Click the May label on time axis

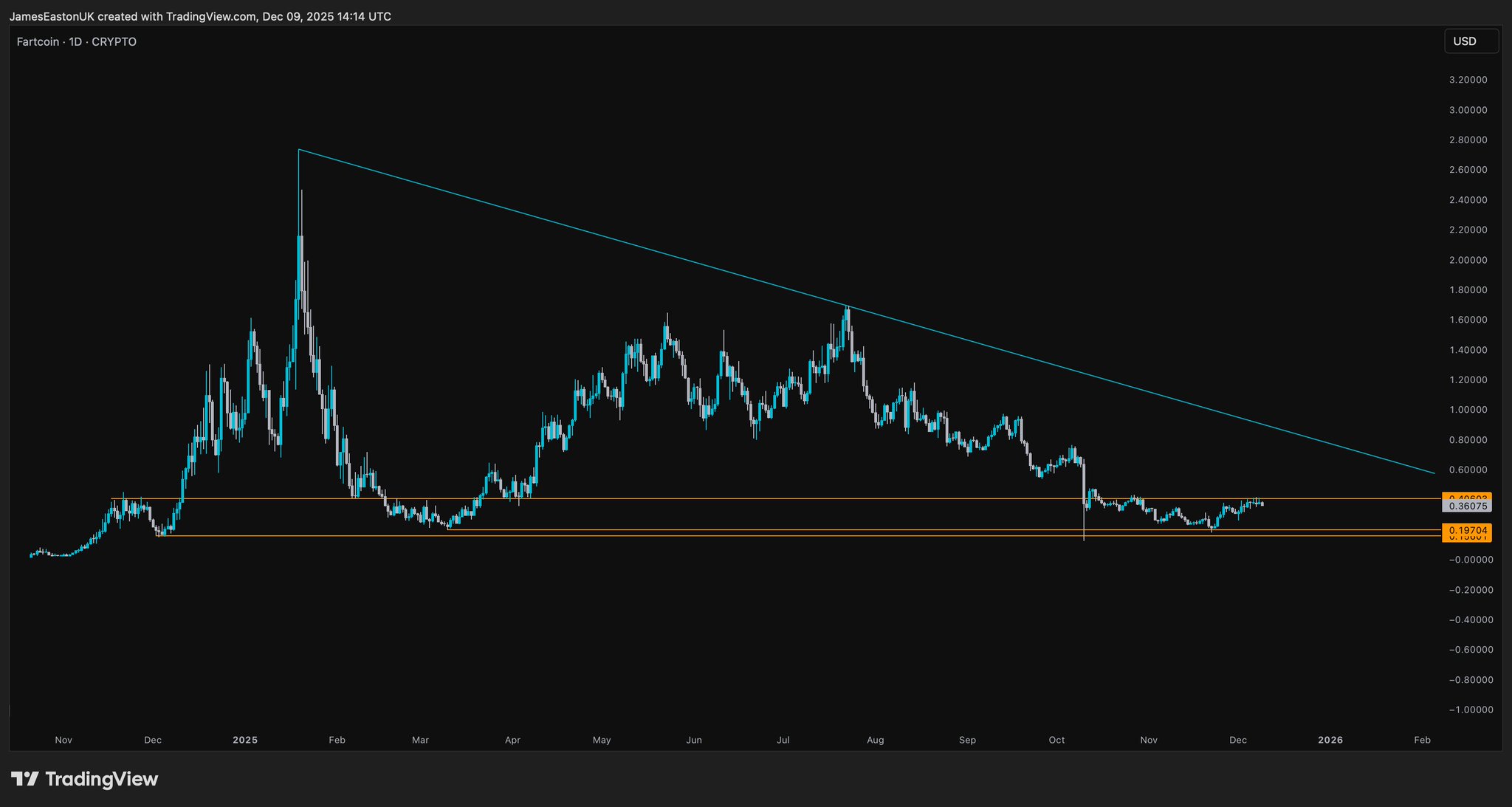click(602, 740)
